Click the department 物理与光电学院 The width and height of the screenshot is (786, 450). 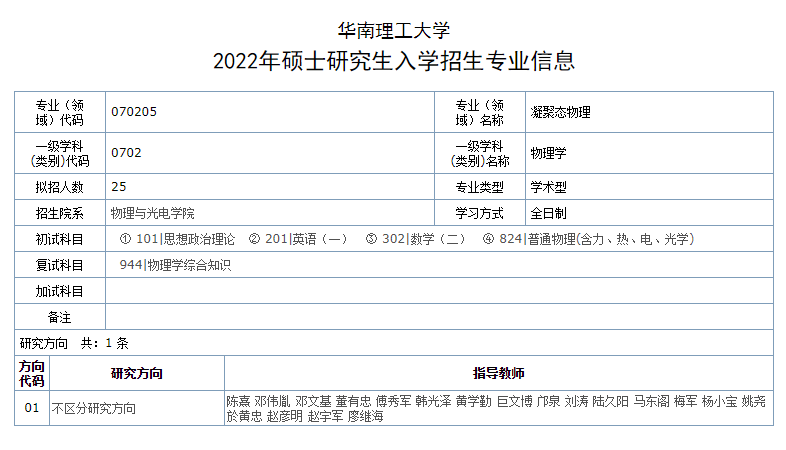pyautogui.click(x=152, y=213)
